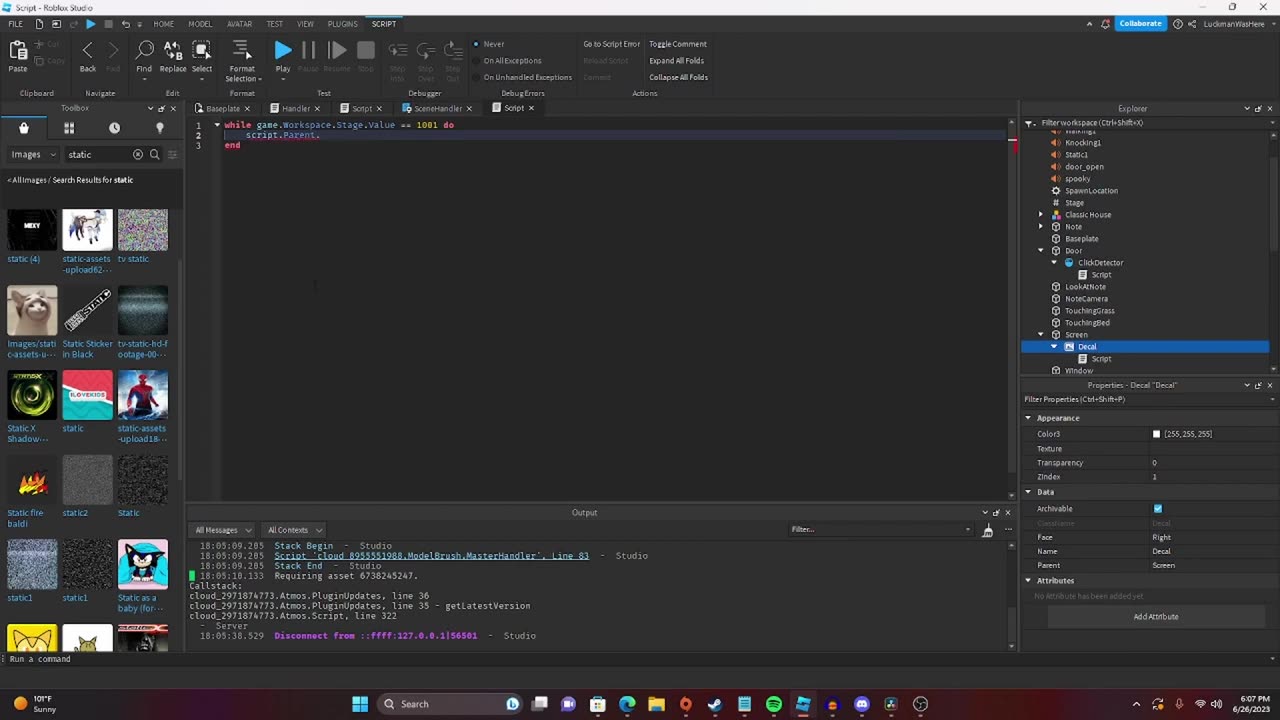Image resolution: width=1280 pixels, height=720 pixels.
Task: Open the All Contexts output dropdown
Action: pyautogui.click(x=293, y=530)
